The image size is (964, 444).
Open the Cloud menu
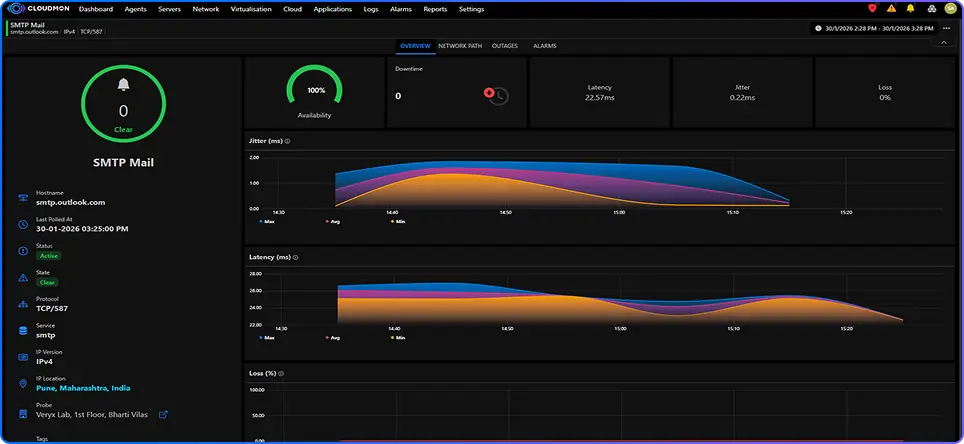[292, 9]
